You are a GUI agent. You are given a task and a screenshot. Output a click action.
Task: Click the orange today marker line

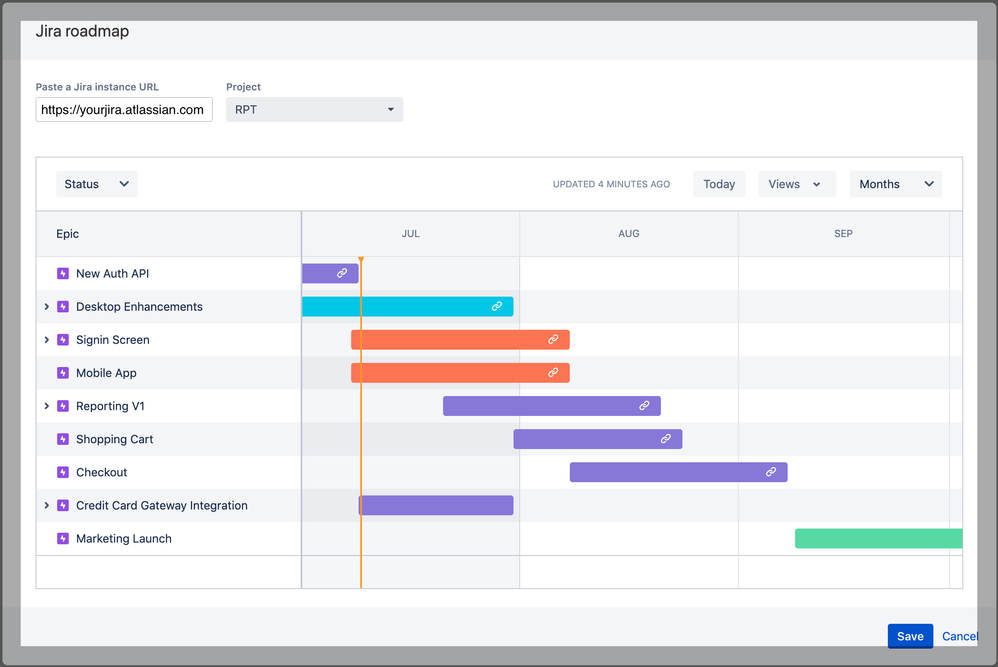click(x=361, y=422)
